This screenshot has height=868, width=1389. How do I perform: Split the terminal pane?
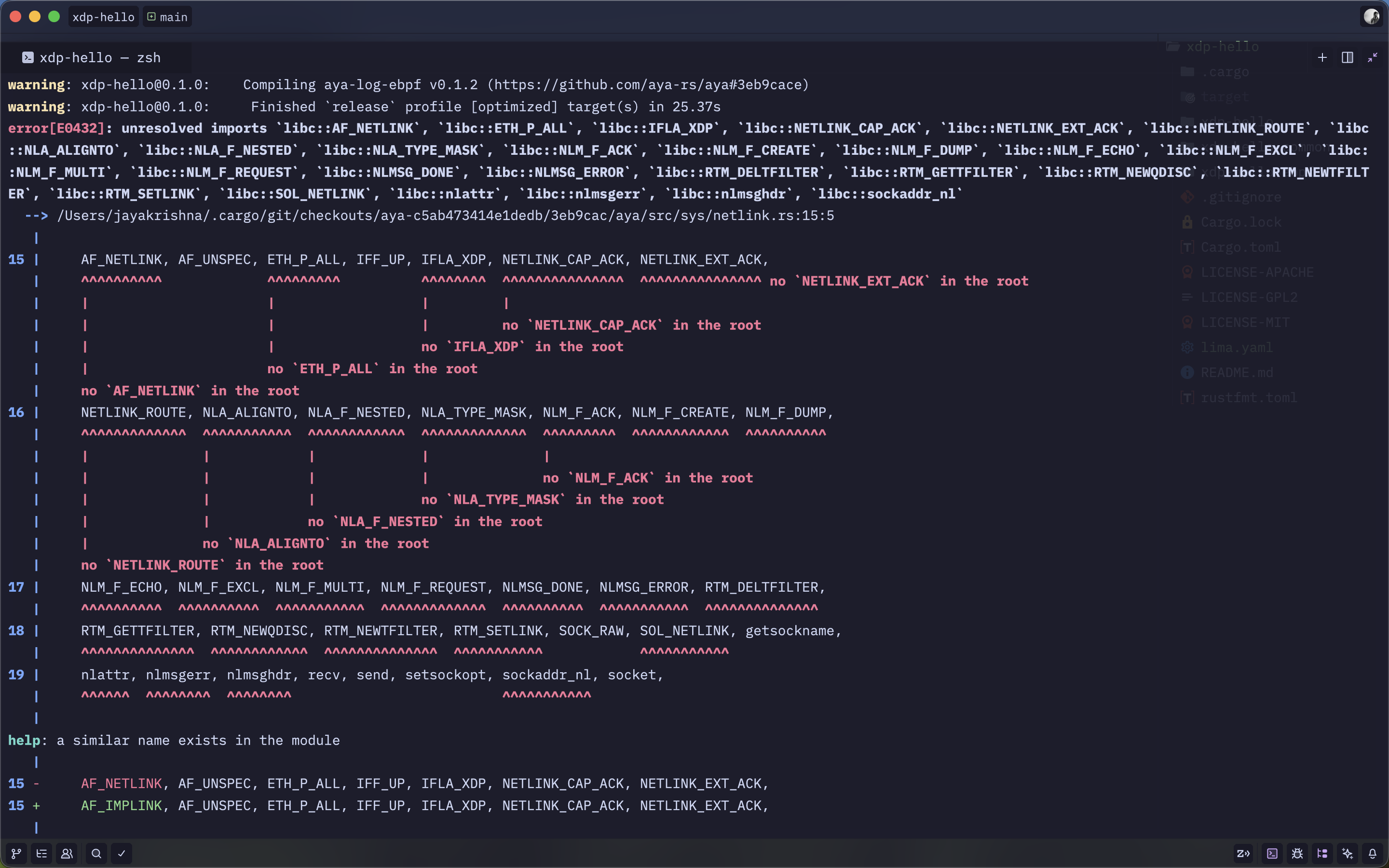(x=1347, y=57)
